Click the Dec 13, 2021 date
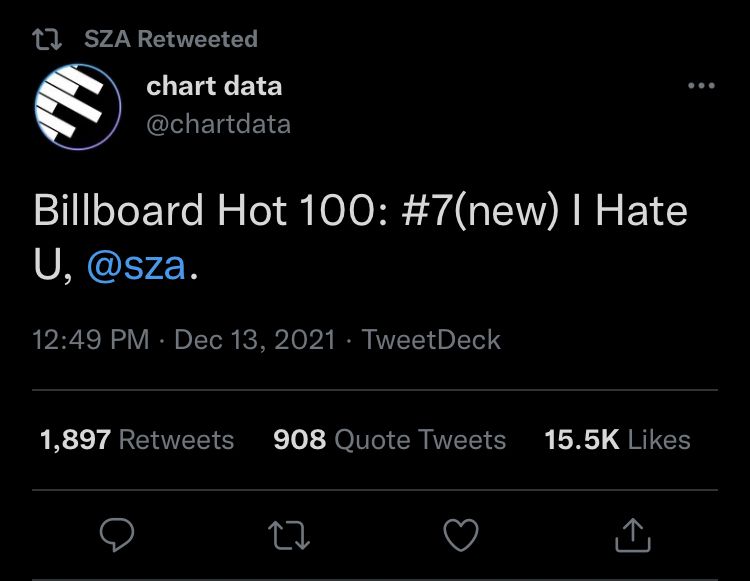 click(x=255, y=340)
